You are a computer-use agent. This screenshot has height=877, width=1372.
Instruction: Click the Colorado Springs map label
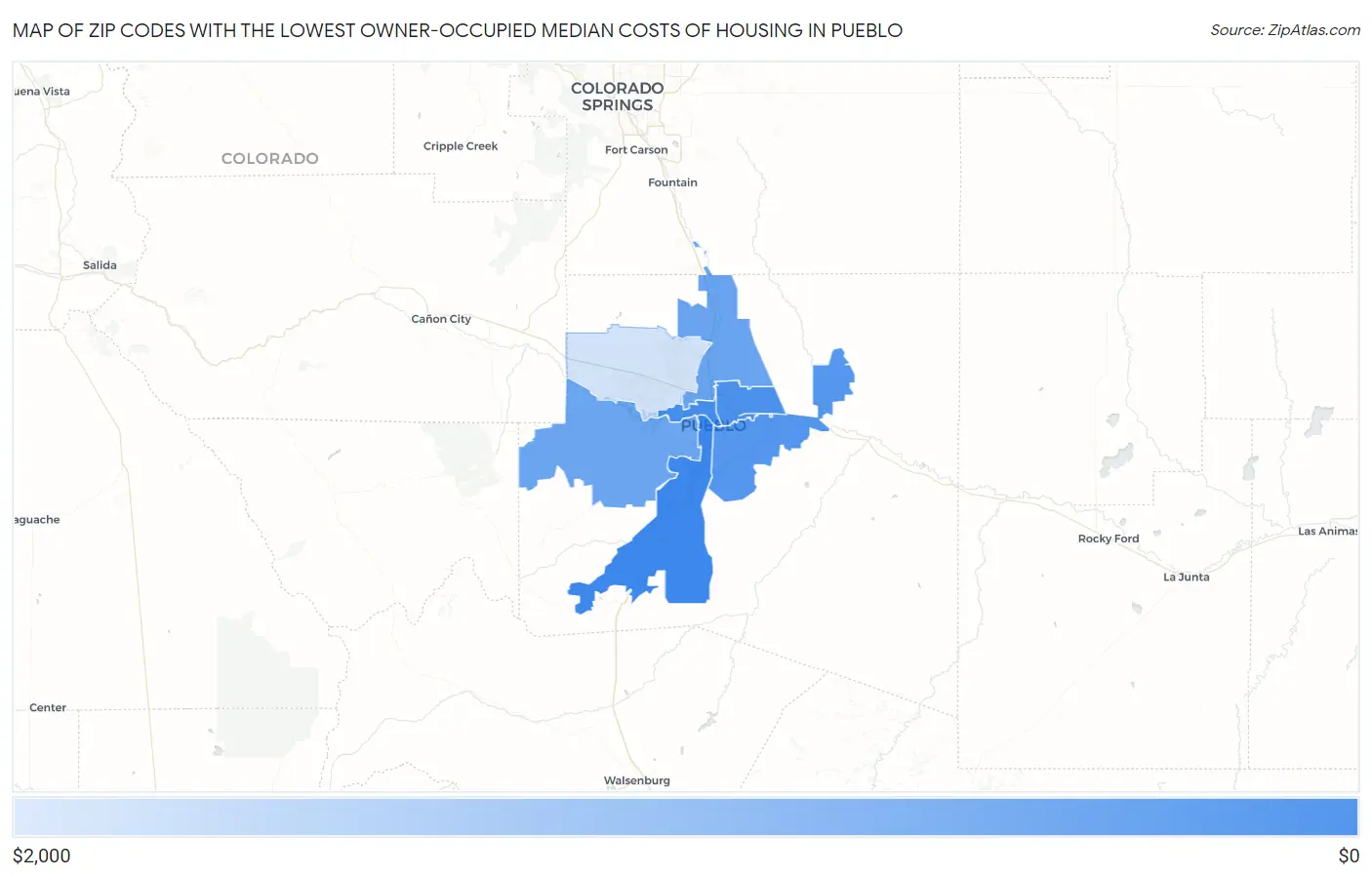pyautogui.click(x=617, y=97)
